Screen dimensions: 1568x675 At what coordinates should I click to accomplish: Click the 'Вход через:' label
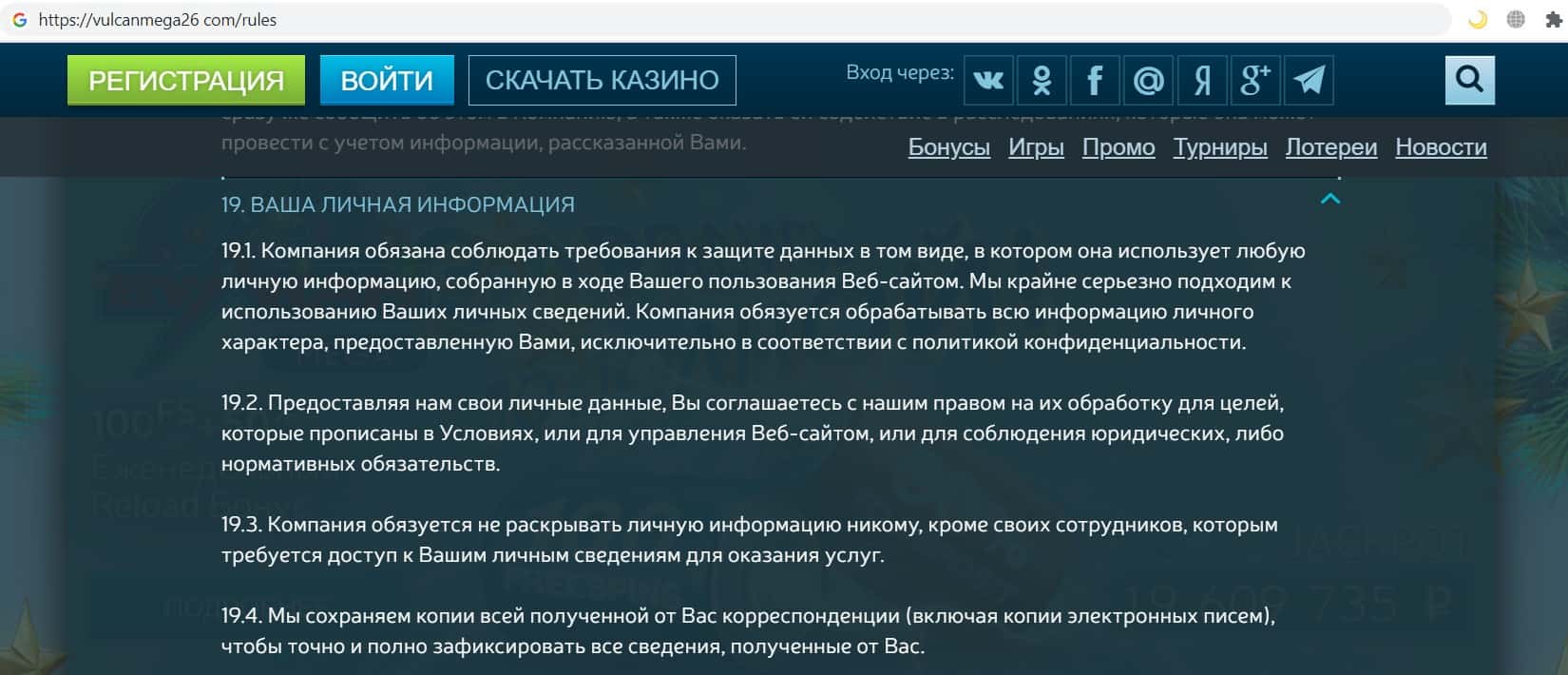click(x=900, y=72)
